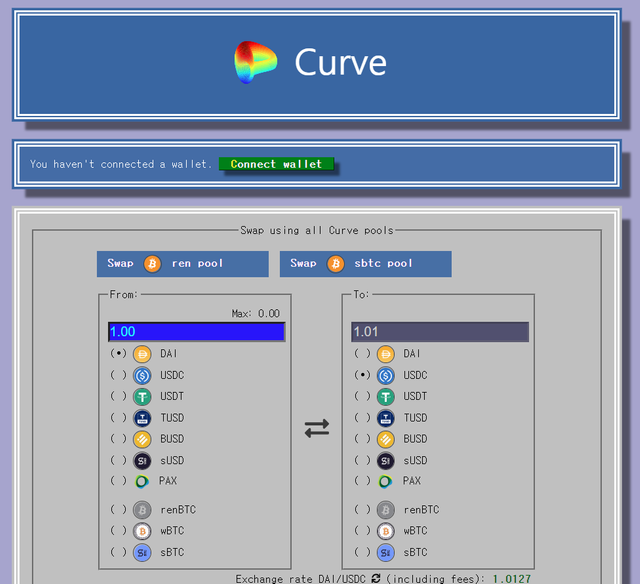Click the Curve rainbow logo icon

(256, 62)
